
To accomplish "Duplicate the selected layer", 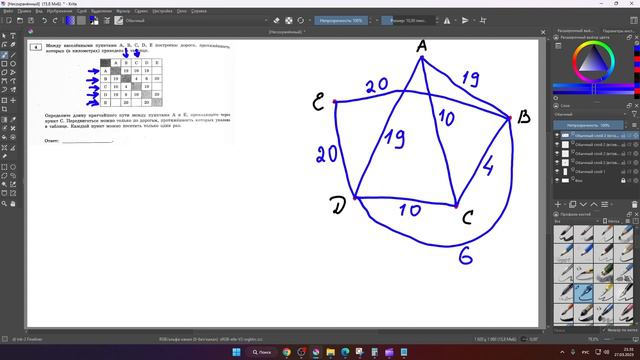I will (x=572, y=204).
